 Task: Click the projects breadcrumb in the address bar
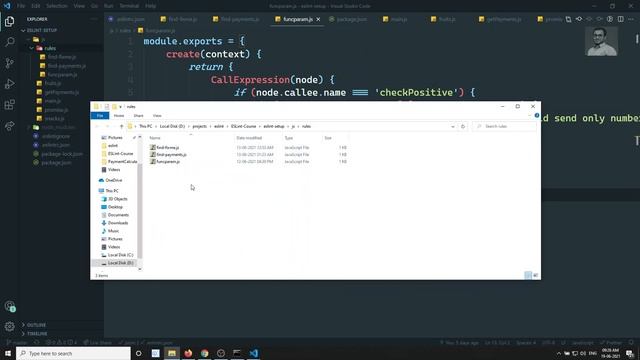(x=200, y=127)
